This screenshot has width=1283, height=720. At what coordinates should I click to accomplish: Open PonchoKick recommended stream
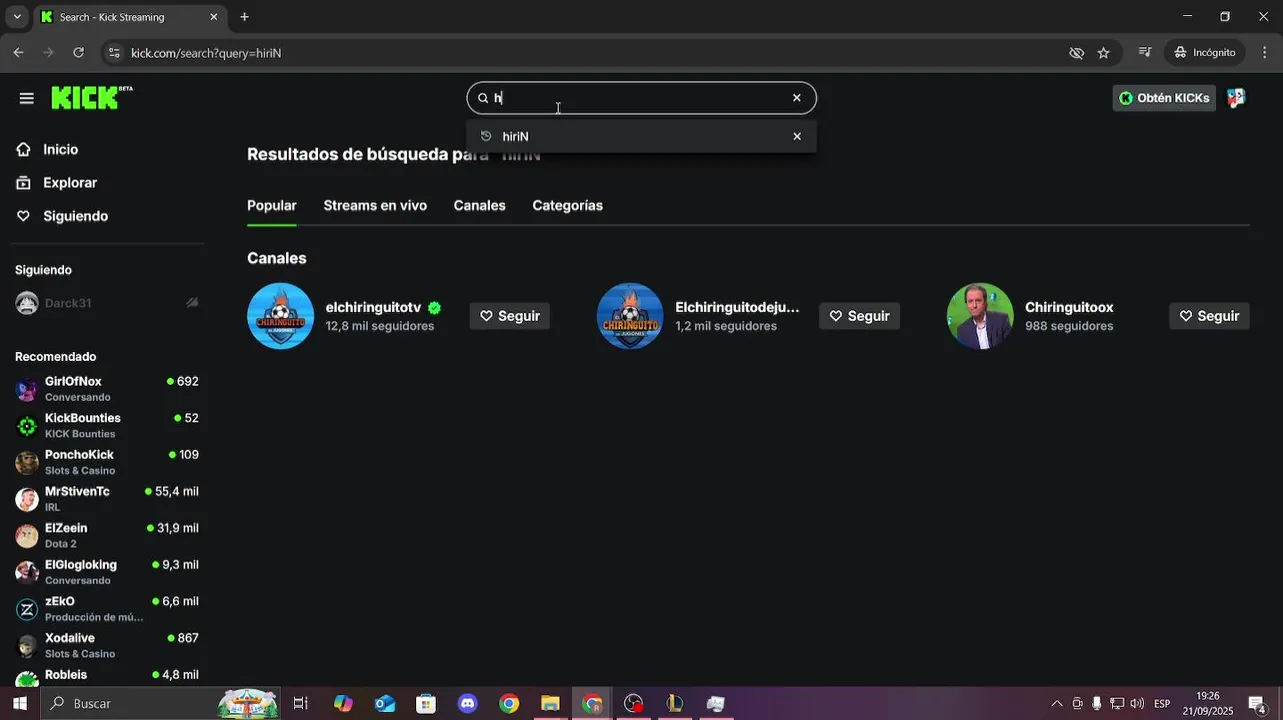click(107, 462)
